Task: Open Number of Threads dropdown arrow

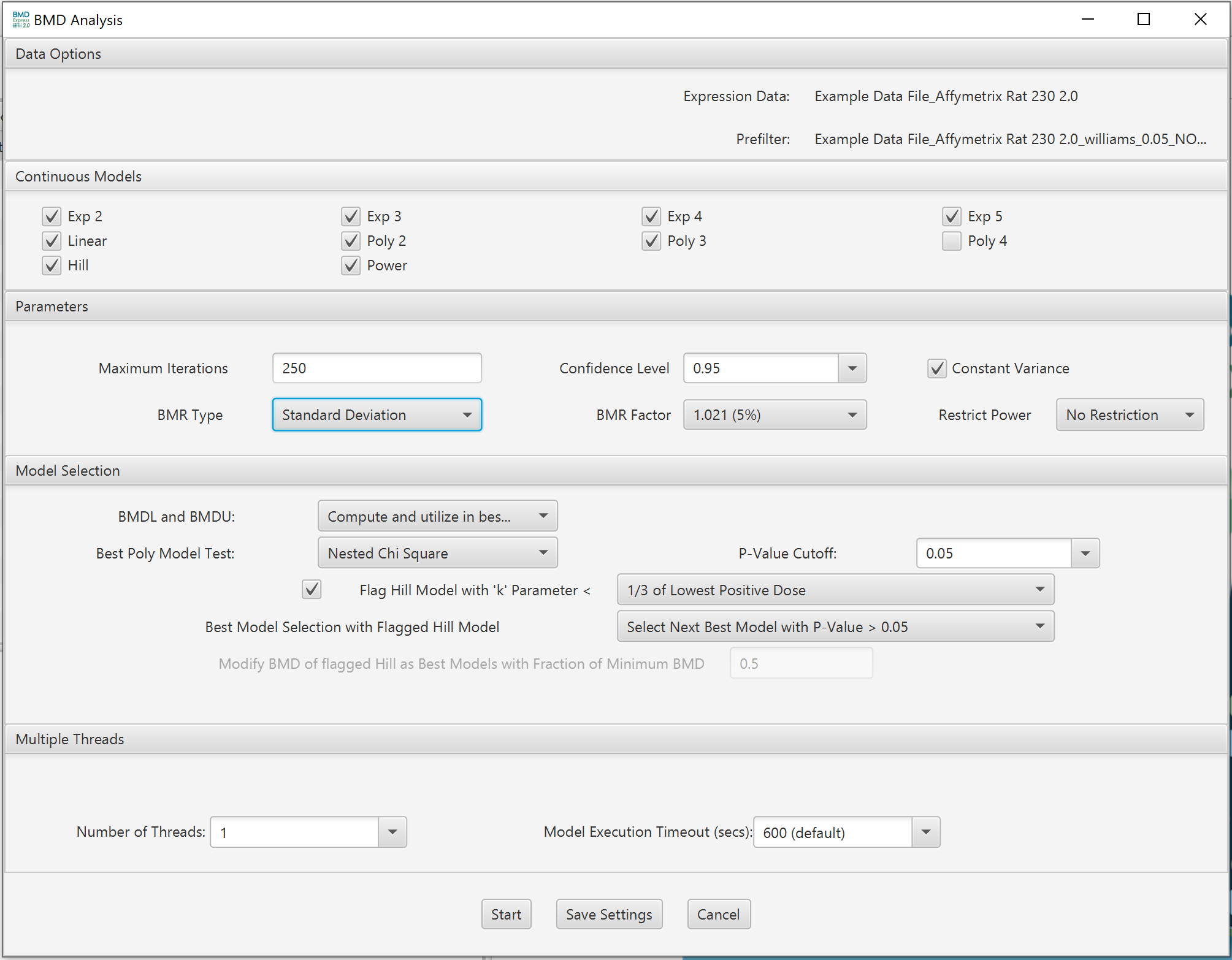Action: click(392, 832)
